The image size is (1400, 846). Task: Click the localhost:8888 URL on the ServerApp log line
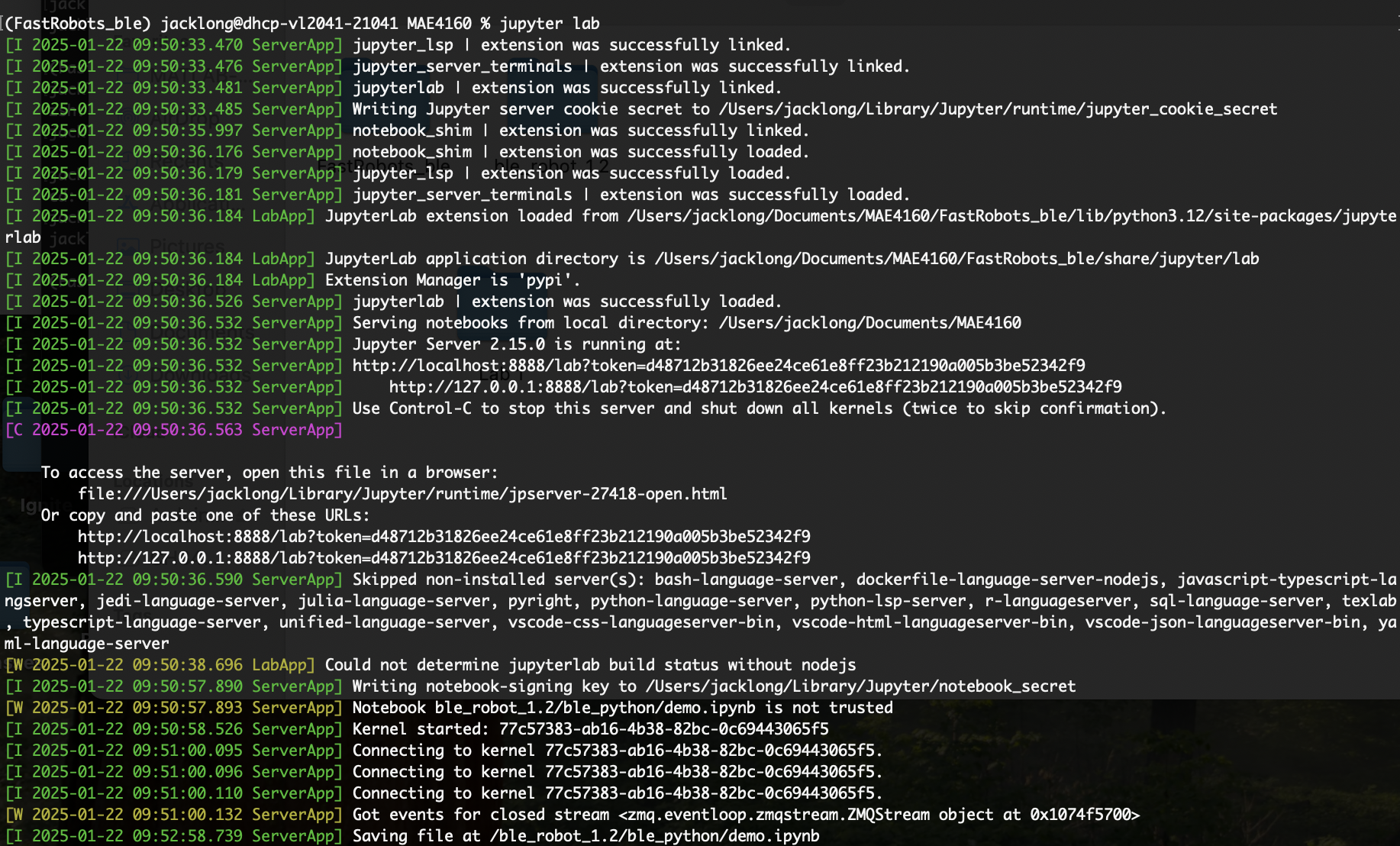click(718, 366)
